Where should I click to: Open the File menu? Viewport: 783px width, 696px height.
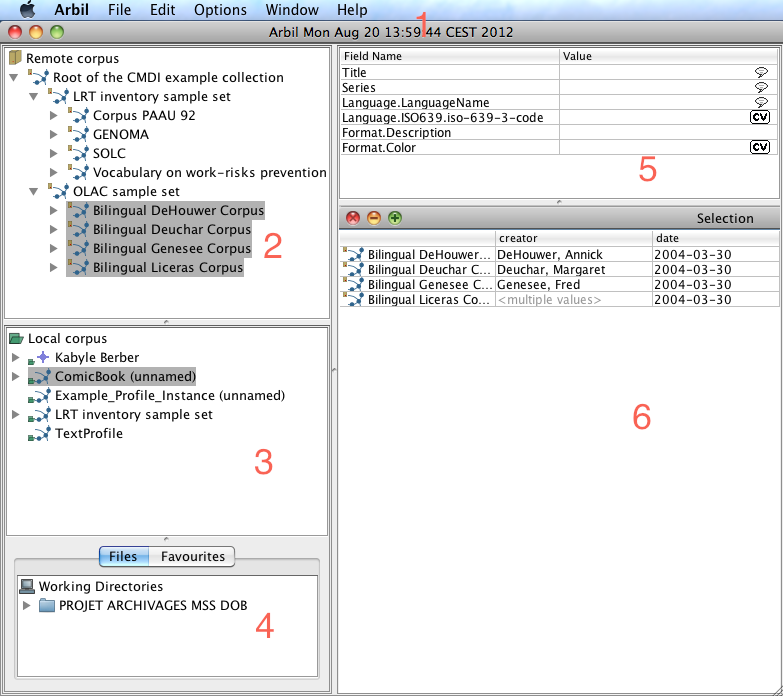coord(119,9)
